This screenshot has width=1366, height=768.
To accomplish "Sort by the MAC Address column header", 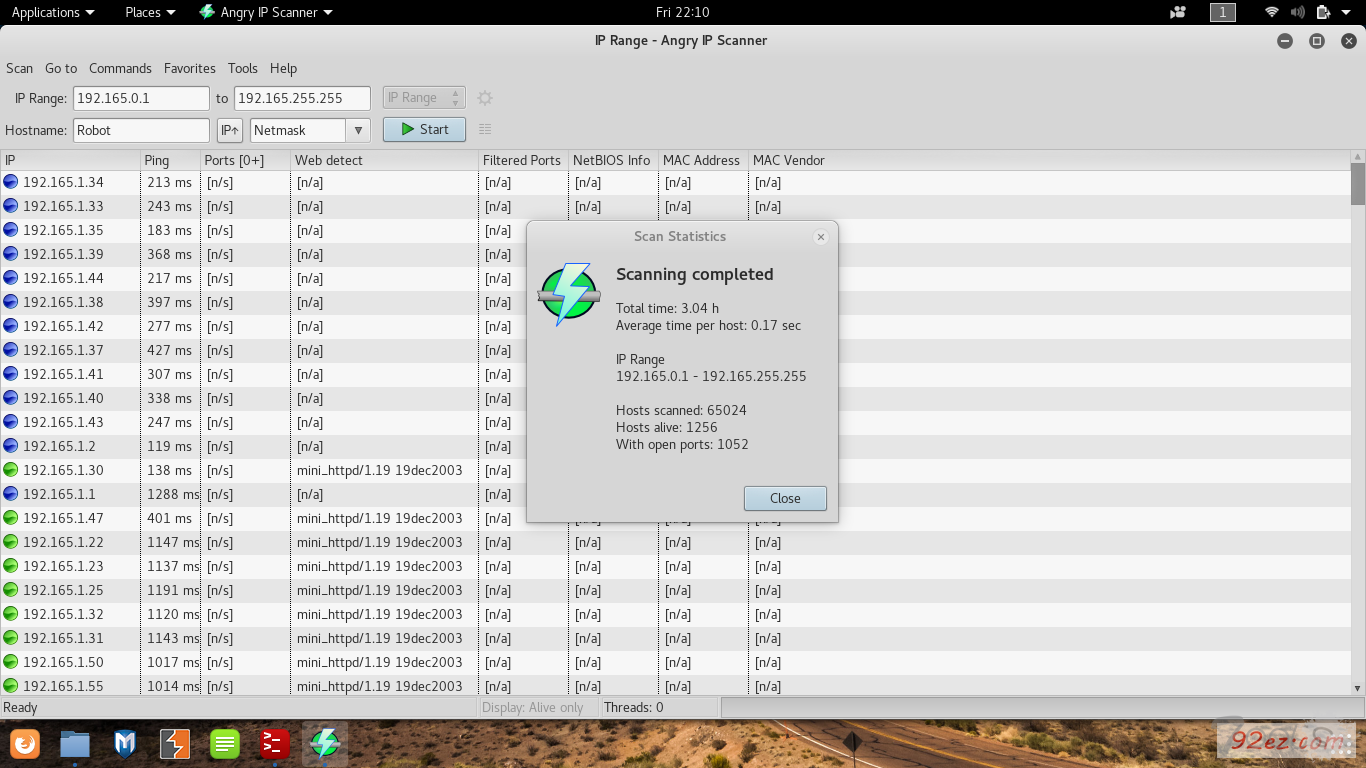I will point(703,160).
